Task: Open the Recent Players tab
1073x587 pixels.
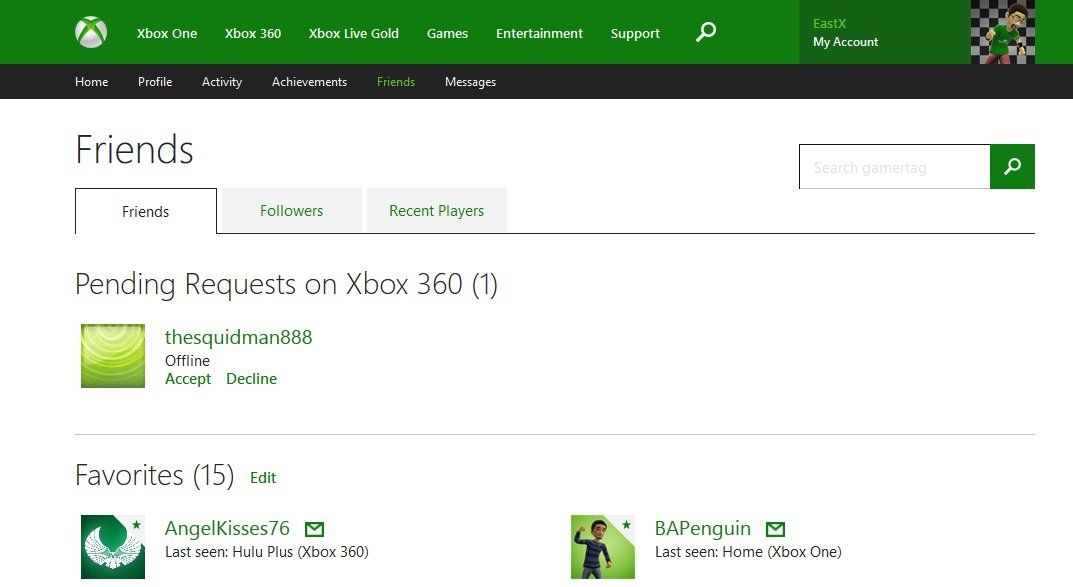Action: pos(436,210)
